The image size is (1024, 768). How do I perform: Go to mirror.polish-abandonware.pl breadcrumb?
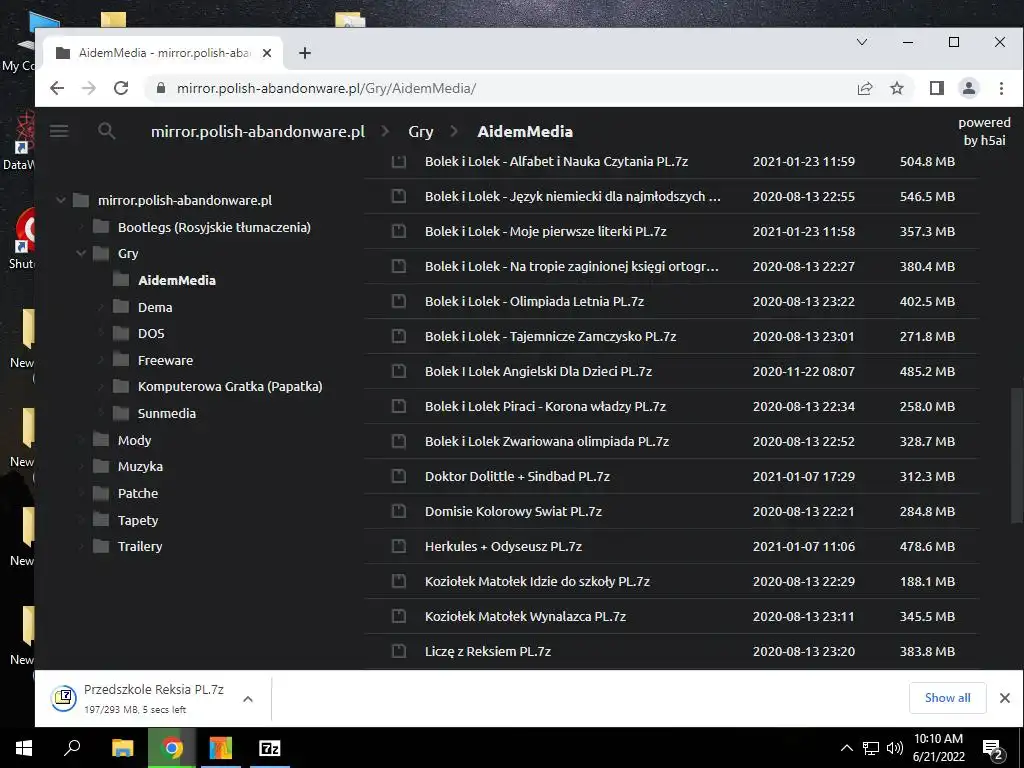tap(258, 131)
